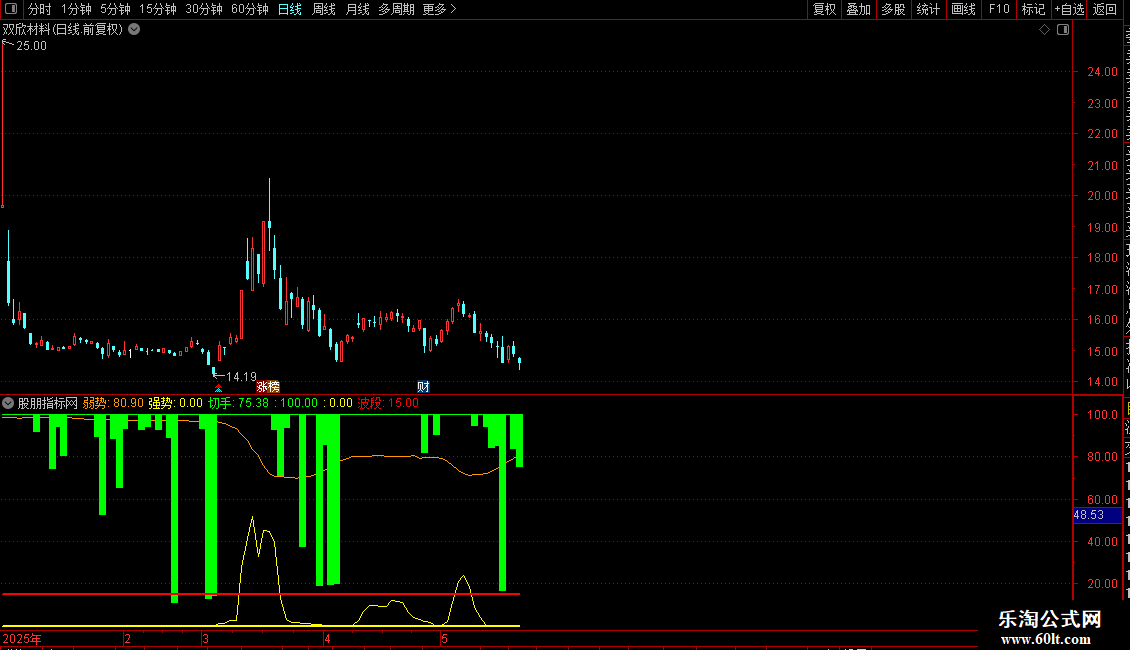Click the 涨榜 marker on the chart
The width and height of the screenshot is (1130, 650).
268,387
